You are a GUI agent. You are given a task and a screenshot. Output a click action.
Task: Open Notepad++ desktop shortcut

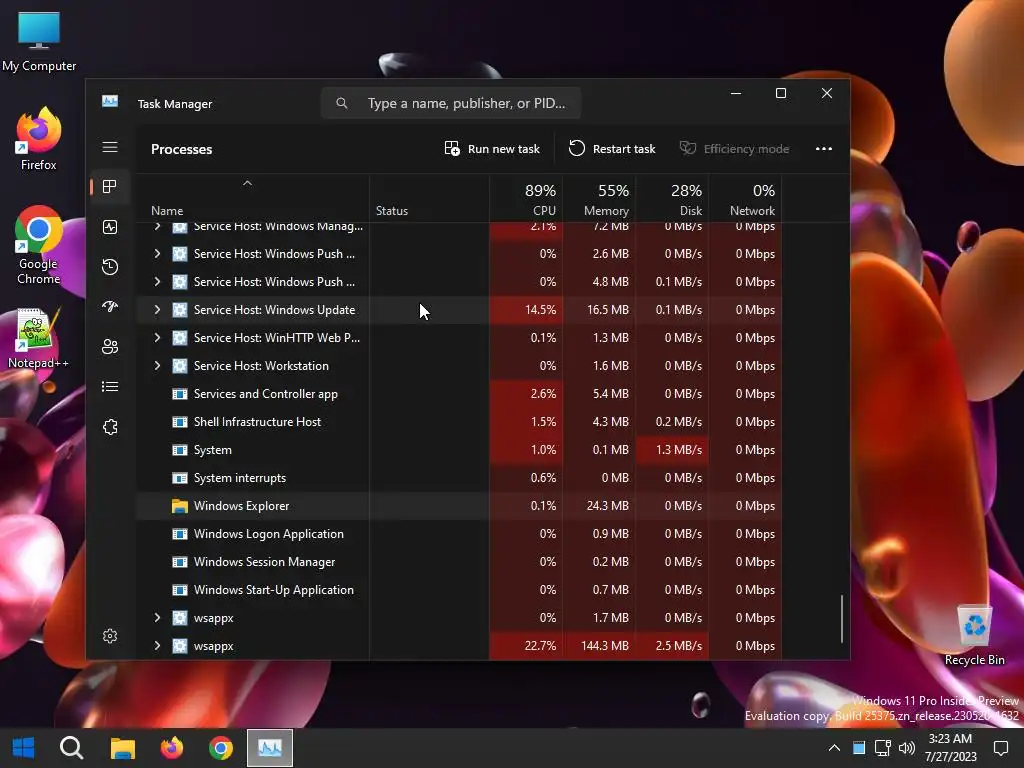pyautogui.click(x=39, y=338)
